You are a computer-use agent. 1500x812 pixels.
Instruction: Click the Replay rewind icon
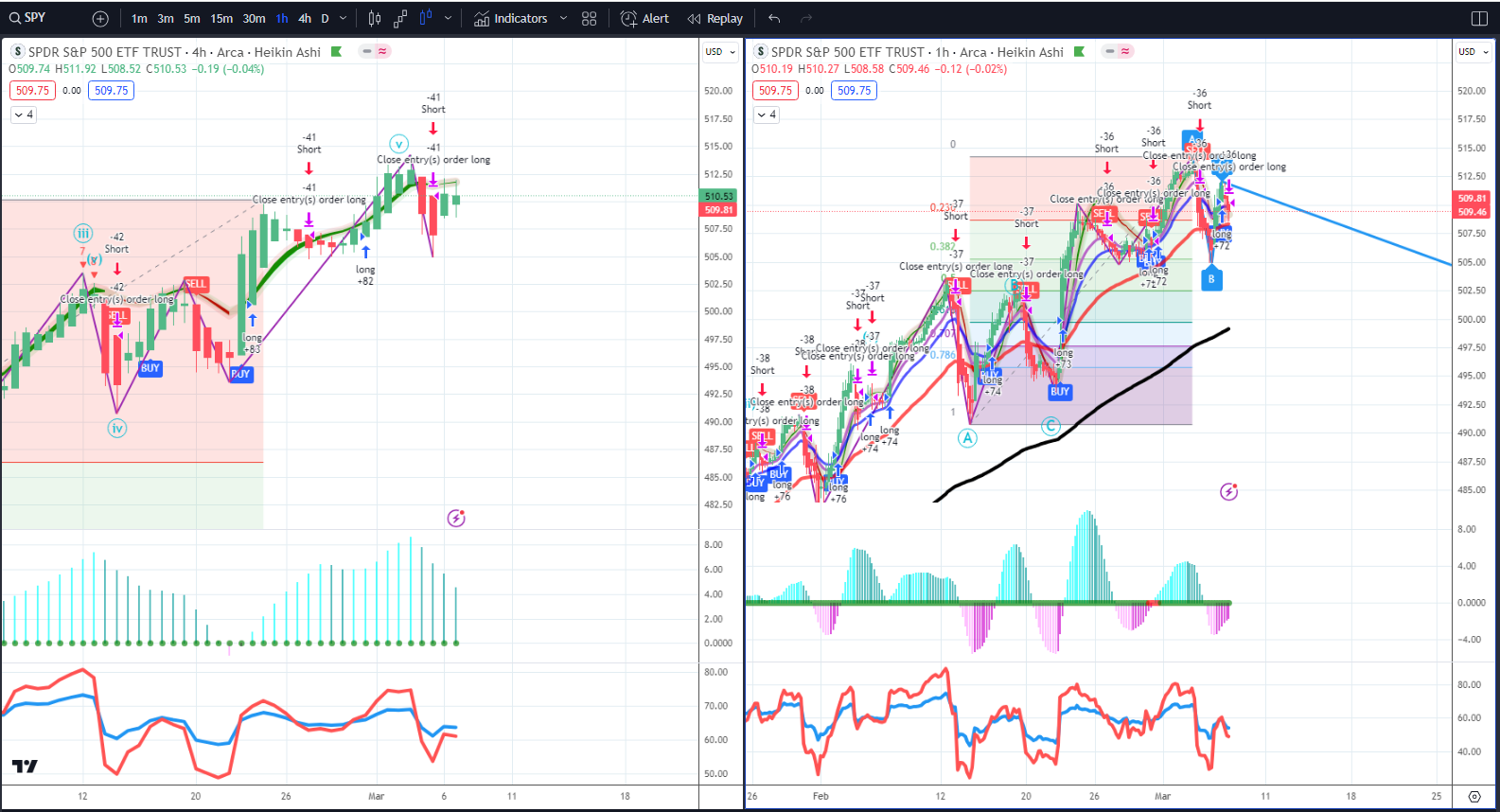(x=695, y=19)
